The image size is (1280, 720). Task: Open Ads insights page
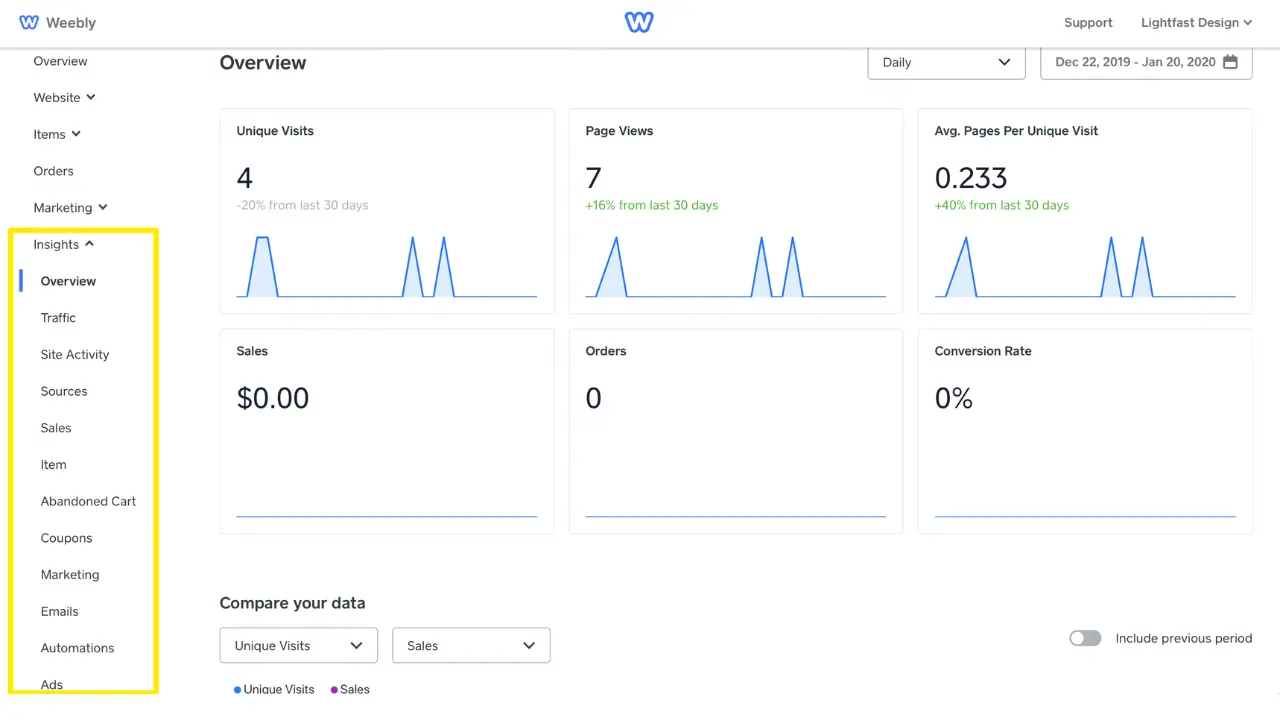click(52, 685)
